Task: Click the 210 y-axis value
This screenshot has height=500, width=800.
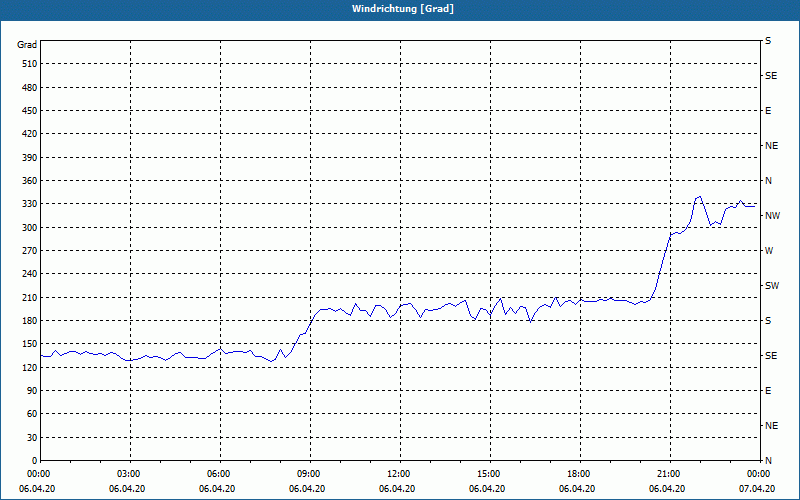Action: tap(30, 297)
